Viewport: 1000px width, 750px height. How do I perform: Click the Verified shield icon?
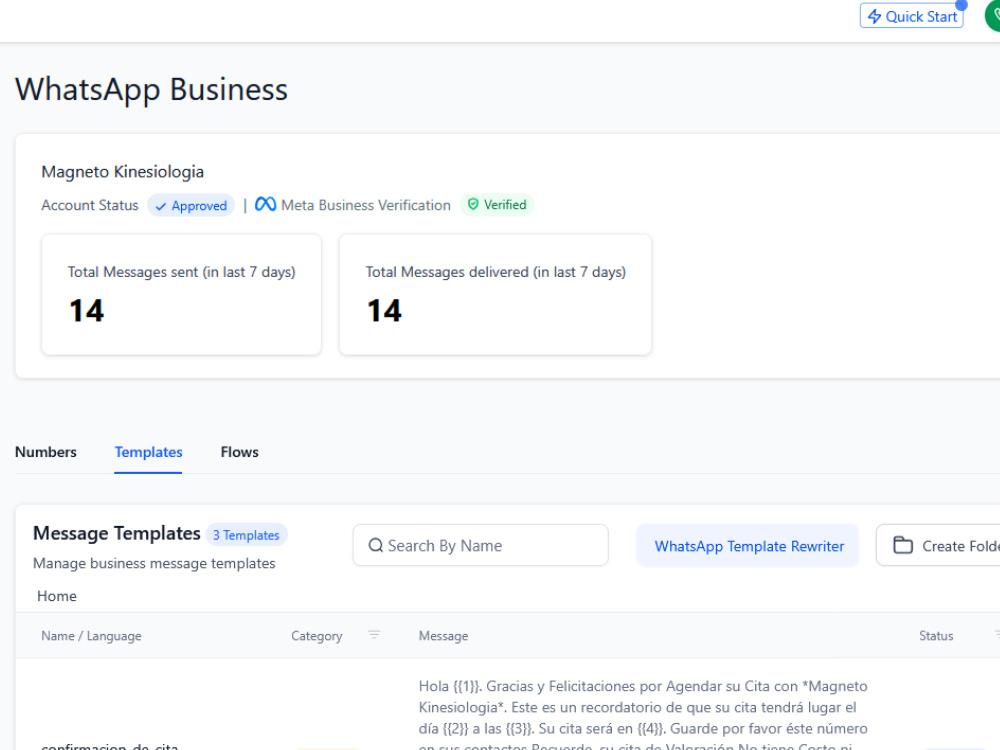click(x=473, y=204)
